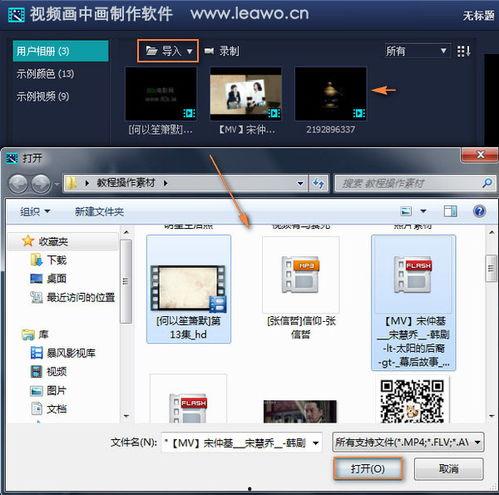499x495 pixels.
Task: Click the 录制 record button
Action: [222, 51]
